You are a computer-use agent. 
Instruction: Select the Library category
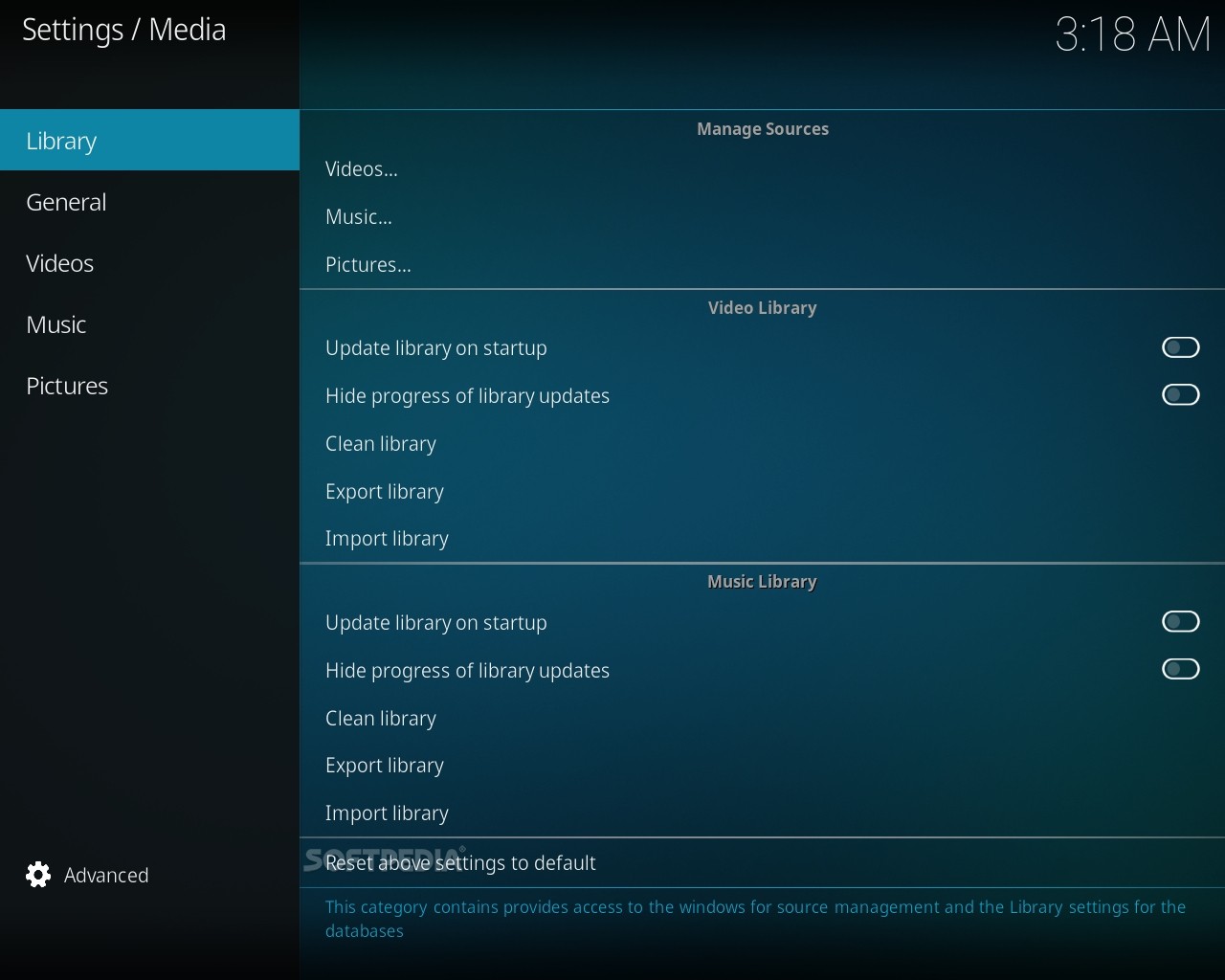[x=149, y=141]
